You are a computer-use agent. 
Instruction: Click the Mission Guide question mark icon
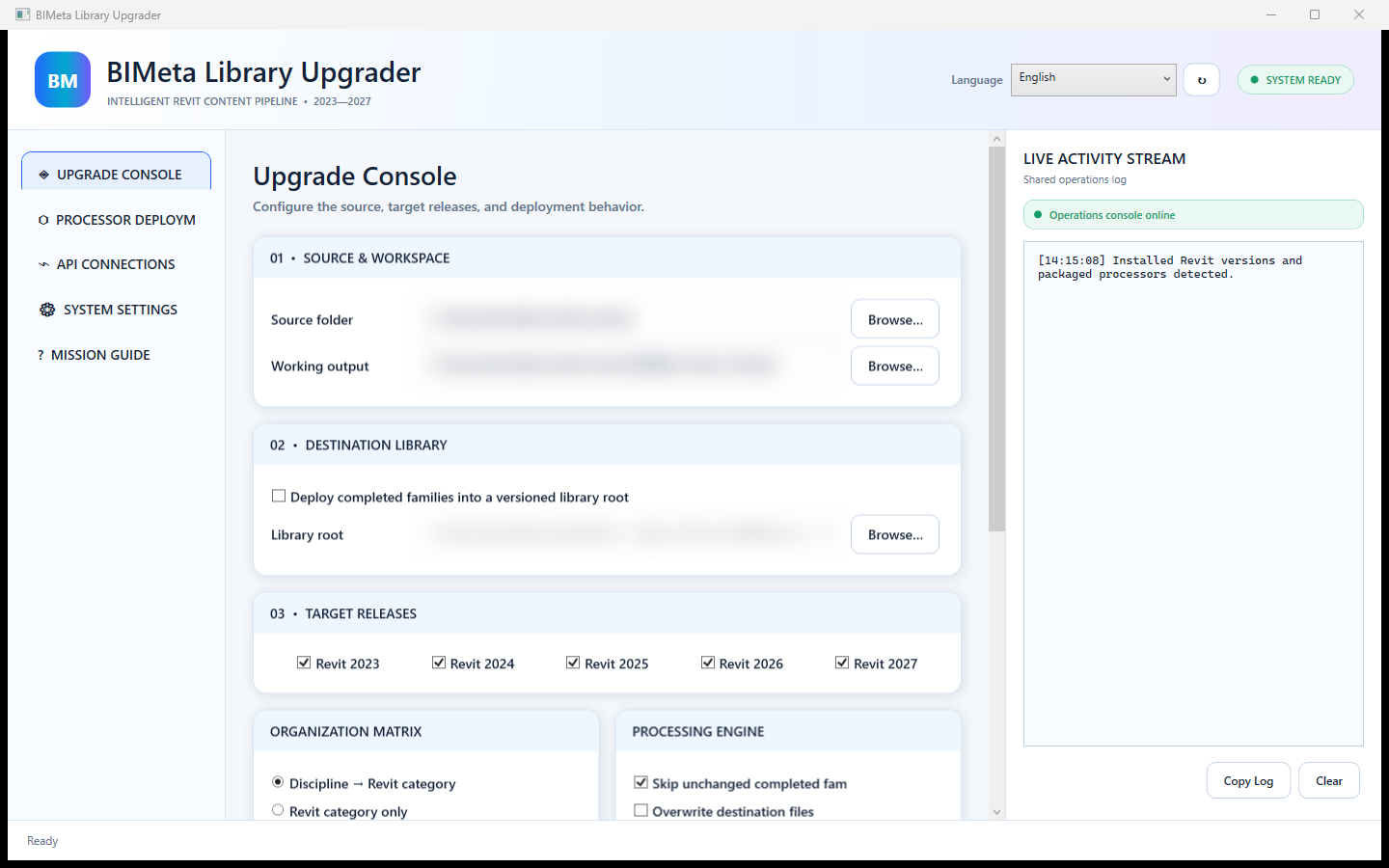41,355
